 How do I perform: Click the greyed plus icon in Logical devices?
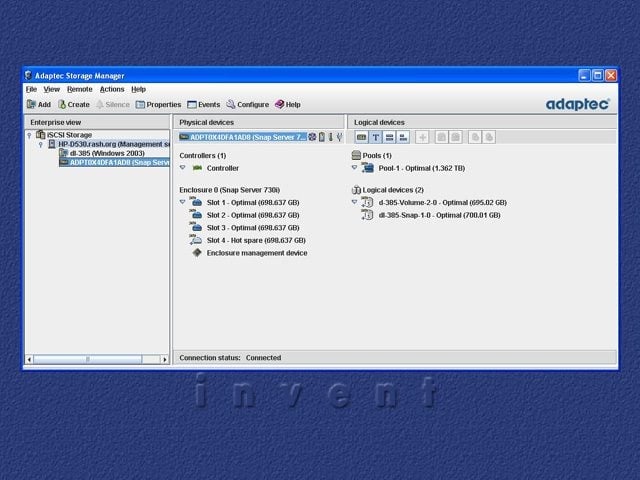pyautogui.click(x=422, y=137)
